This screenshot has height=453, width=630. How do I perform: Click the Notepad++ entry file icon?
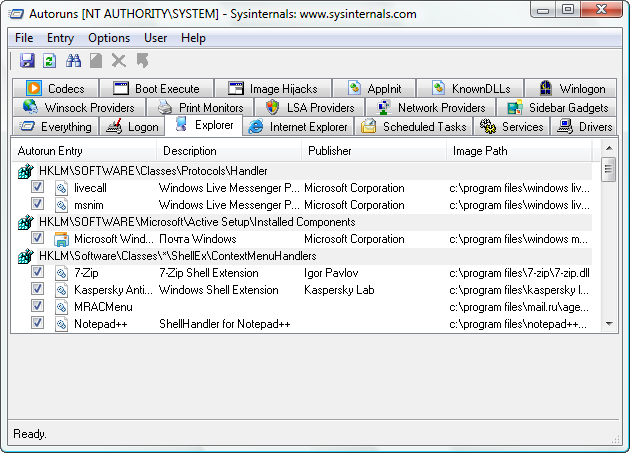pyautogui.click(x=61, y=324)
